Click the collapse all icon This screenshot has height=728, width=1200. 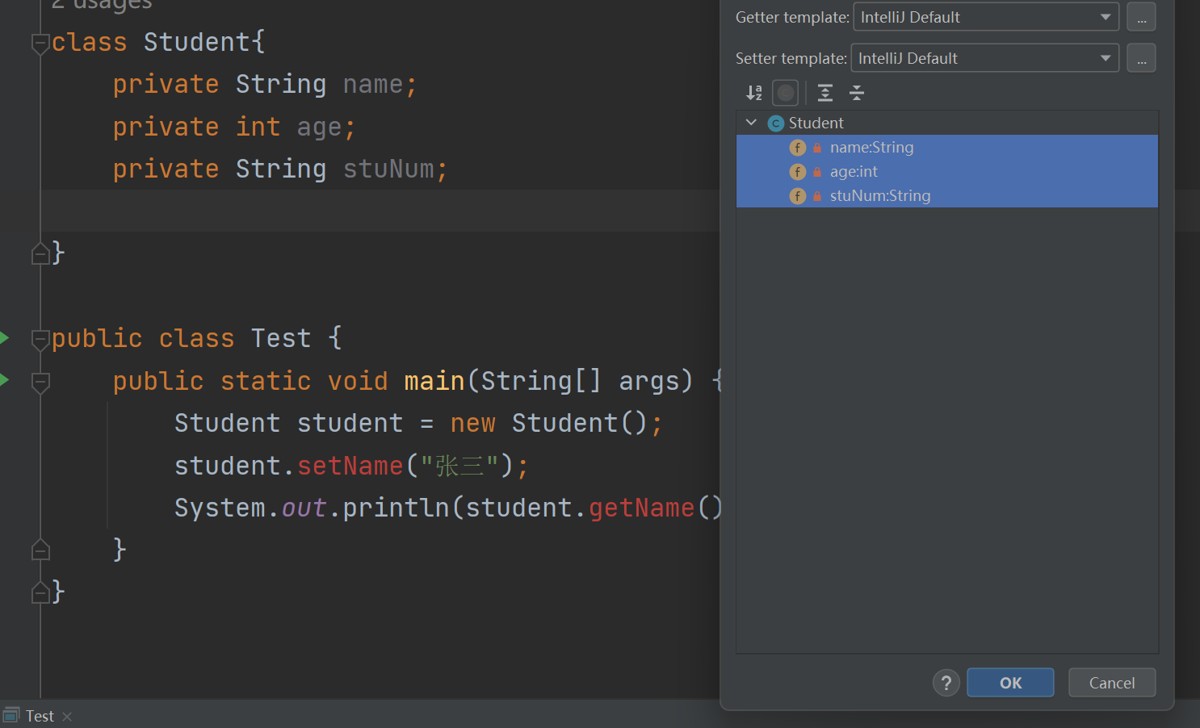coord(857,93)
